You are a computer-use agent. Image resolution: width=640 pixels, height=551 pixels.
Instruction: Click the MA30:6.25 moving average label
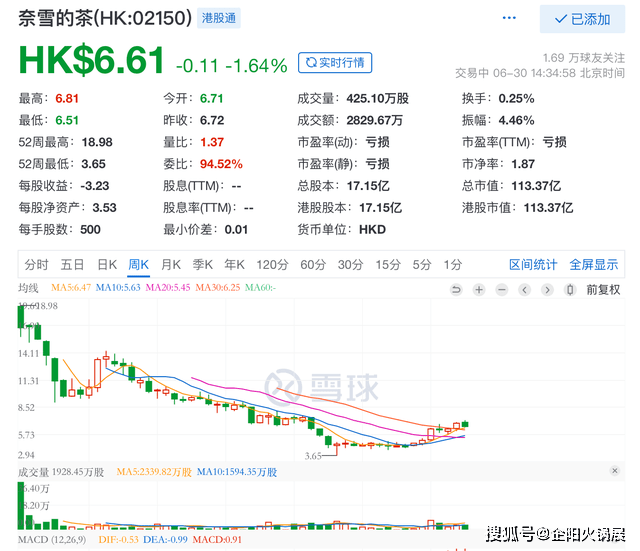click(x=218, y=287)
